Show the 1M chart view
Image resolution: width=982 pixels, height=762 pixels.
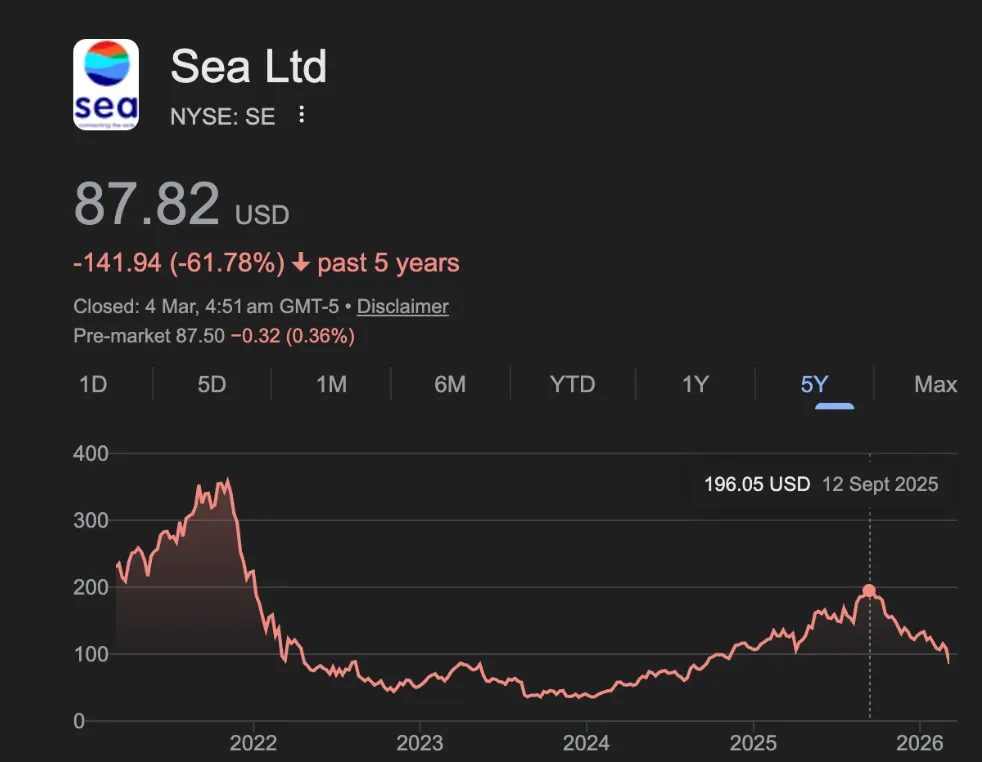331,385
